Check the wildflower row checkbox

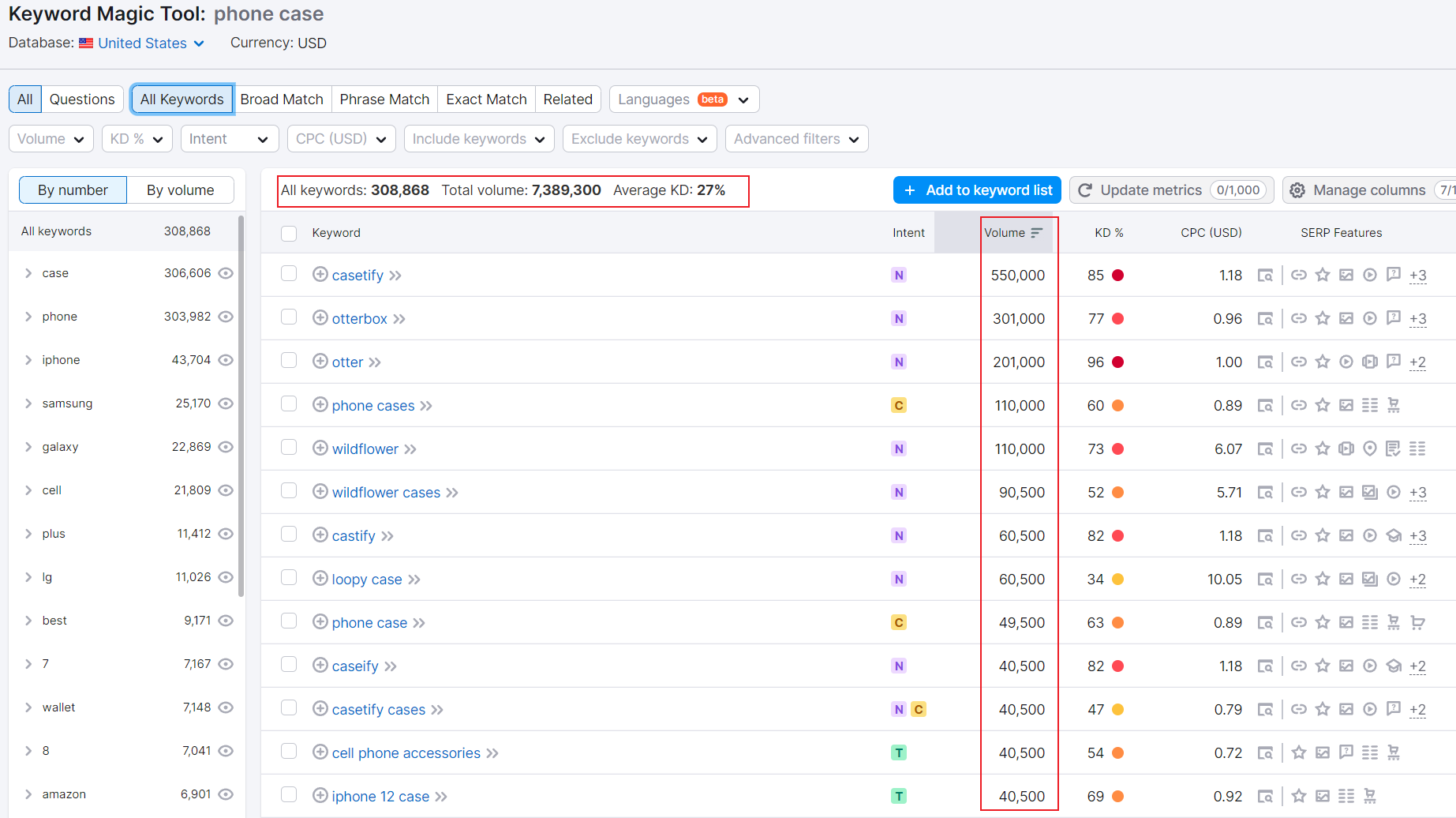289,447
